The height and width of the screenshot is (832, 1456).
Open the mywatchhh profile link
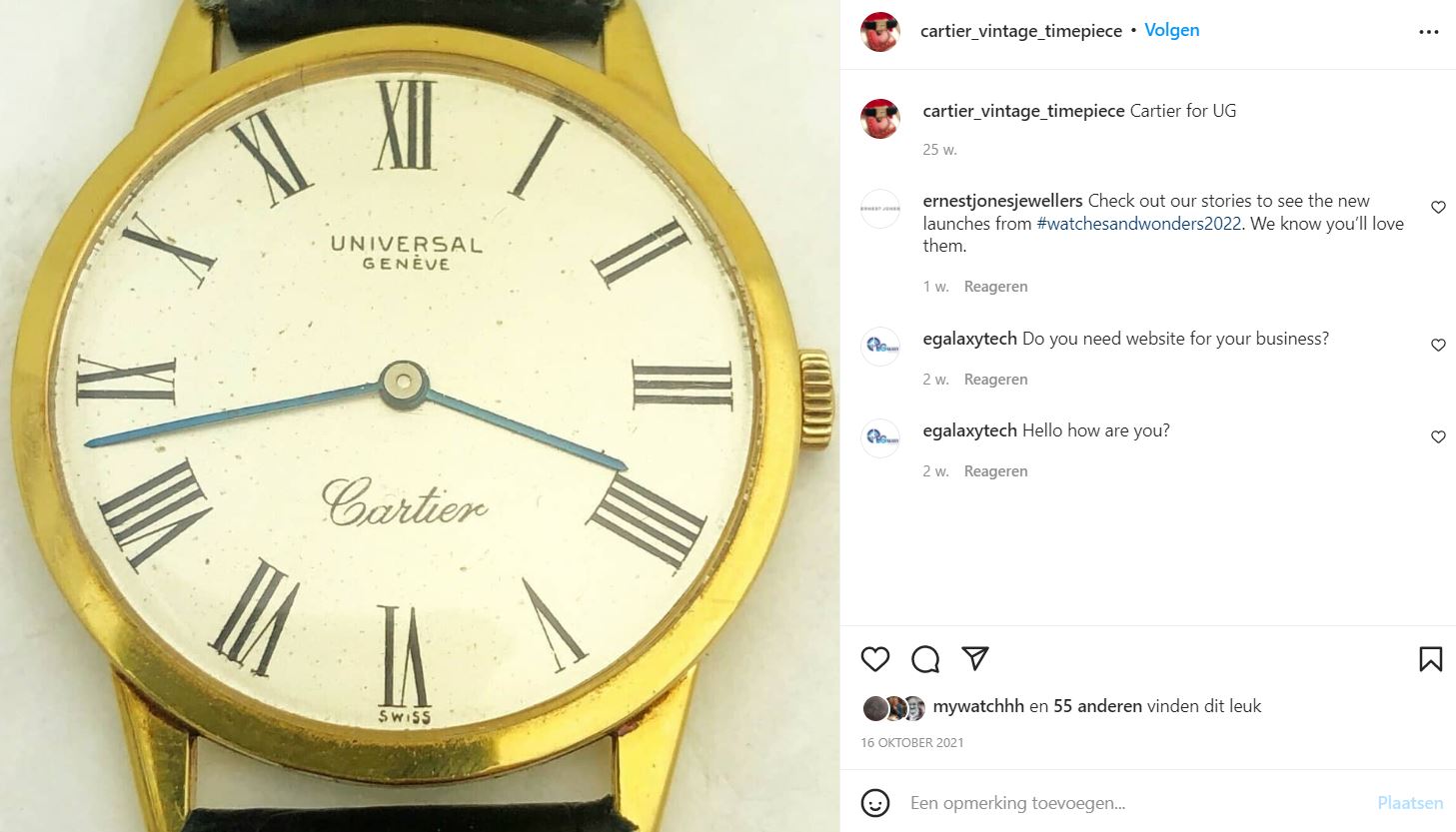click(x=978, y=706)
